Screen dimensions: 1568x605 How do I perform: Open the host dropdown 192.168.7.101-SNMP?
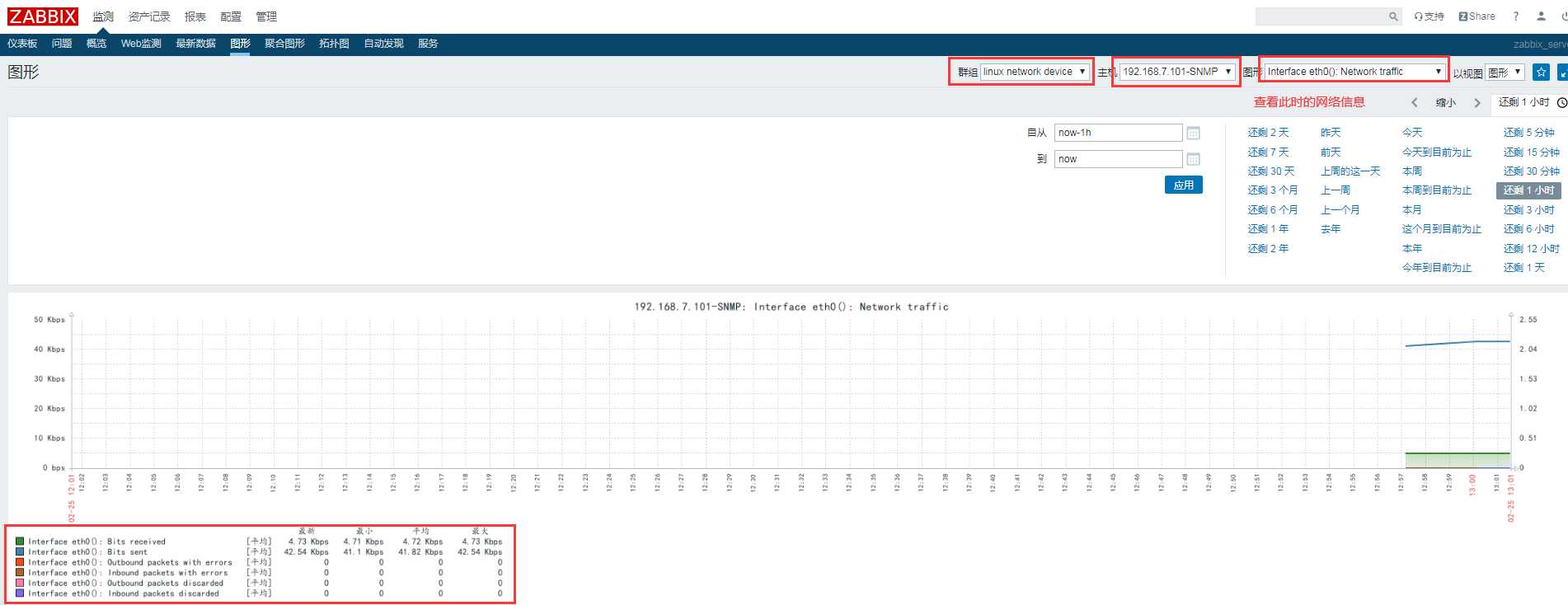tap(1178, 72)
